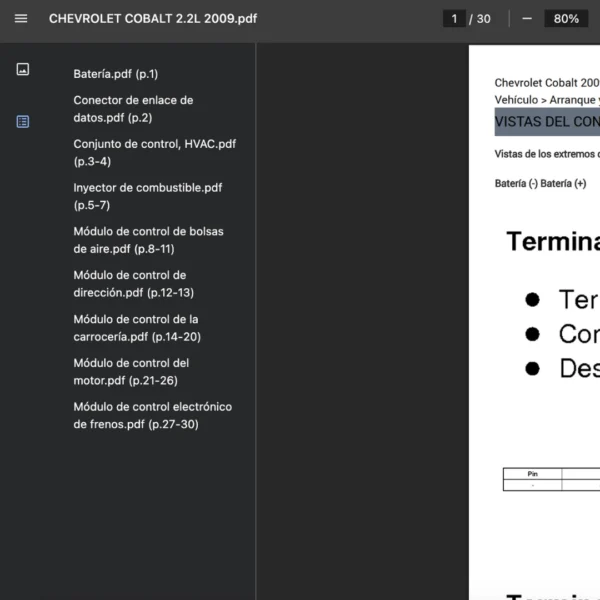Image resolution: width=600 pixels, height=600 pixels.
Task: Click the Batería (-) Batería (+) text
Action: click(540, 184)
